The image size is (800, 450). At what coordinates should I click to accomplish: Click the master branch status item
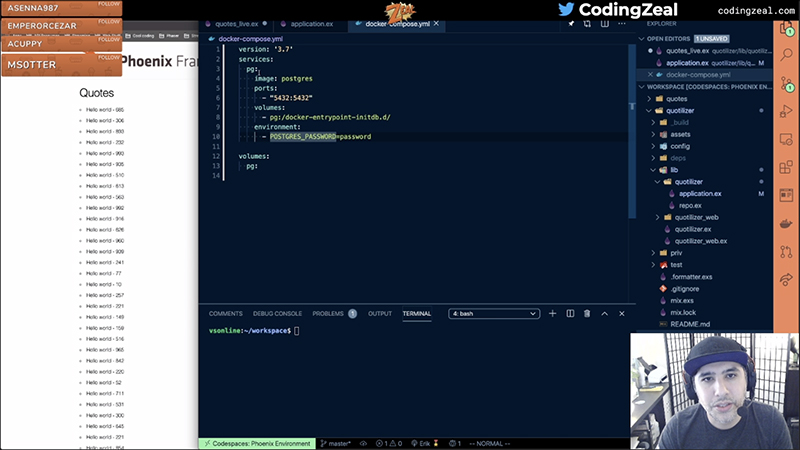[x=335, y=443]
